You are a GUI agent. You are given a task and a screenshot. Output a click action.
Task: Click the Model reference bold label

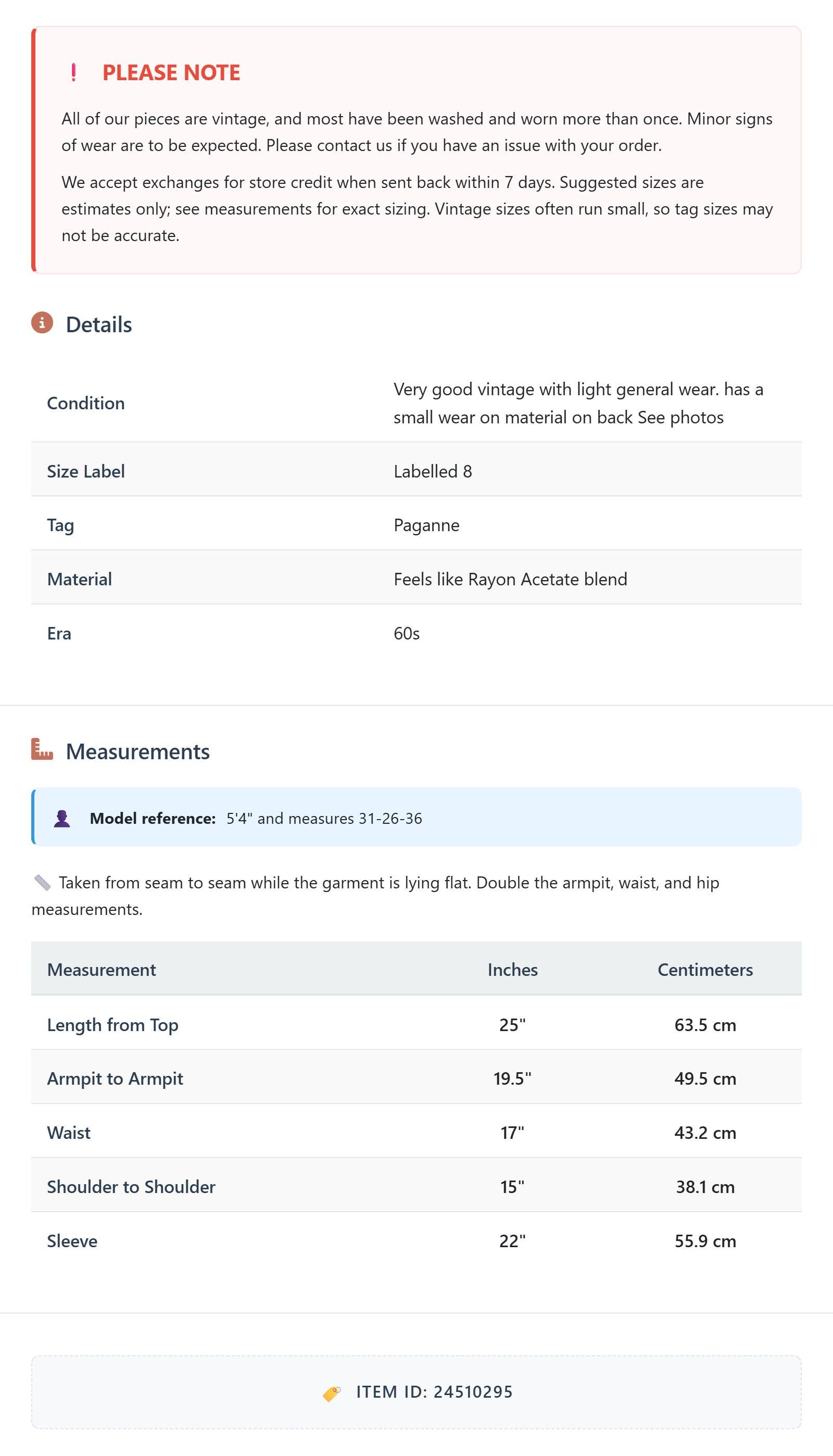(x=153, y=819)
